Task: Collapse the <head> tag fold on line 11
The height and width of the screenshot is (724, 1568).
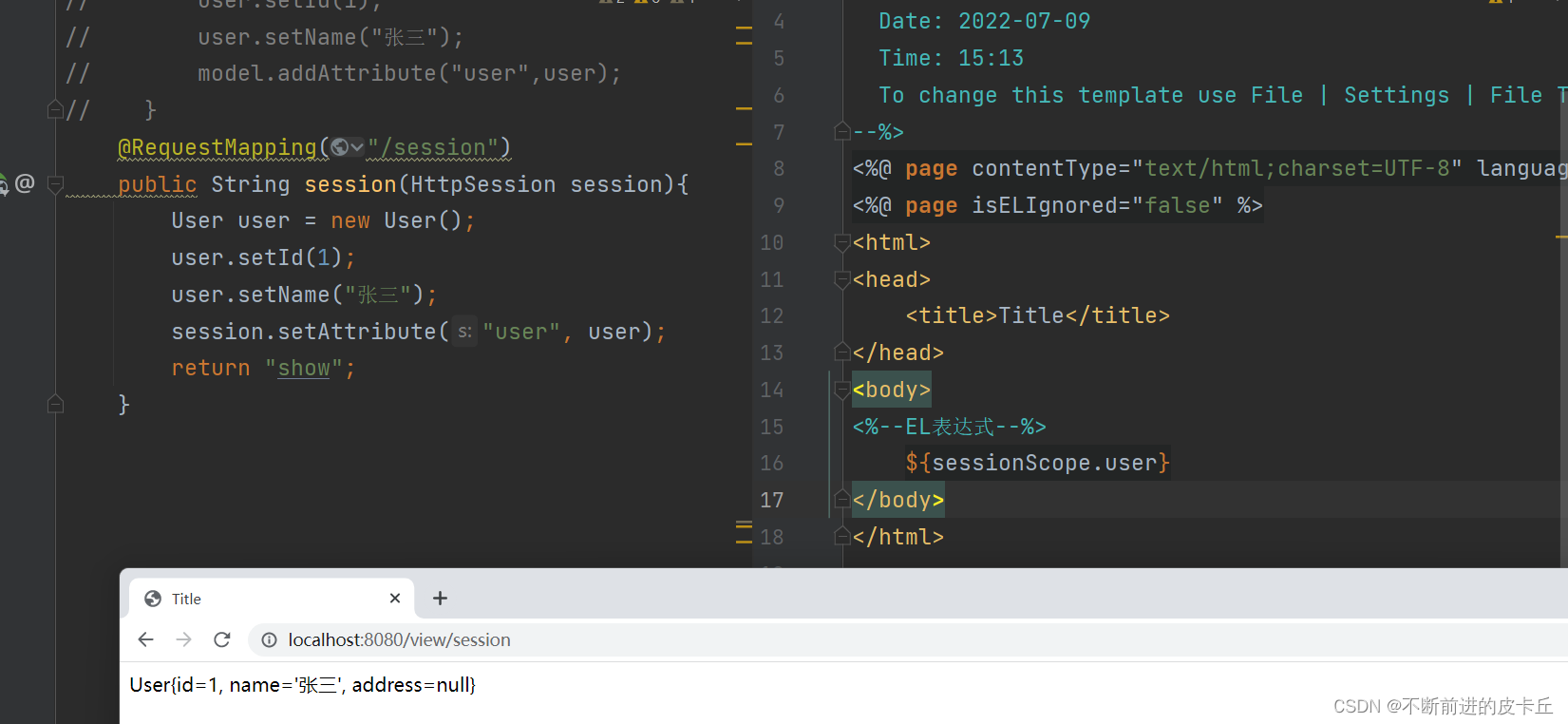Action: (x=841, y=279)
